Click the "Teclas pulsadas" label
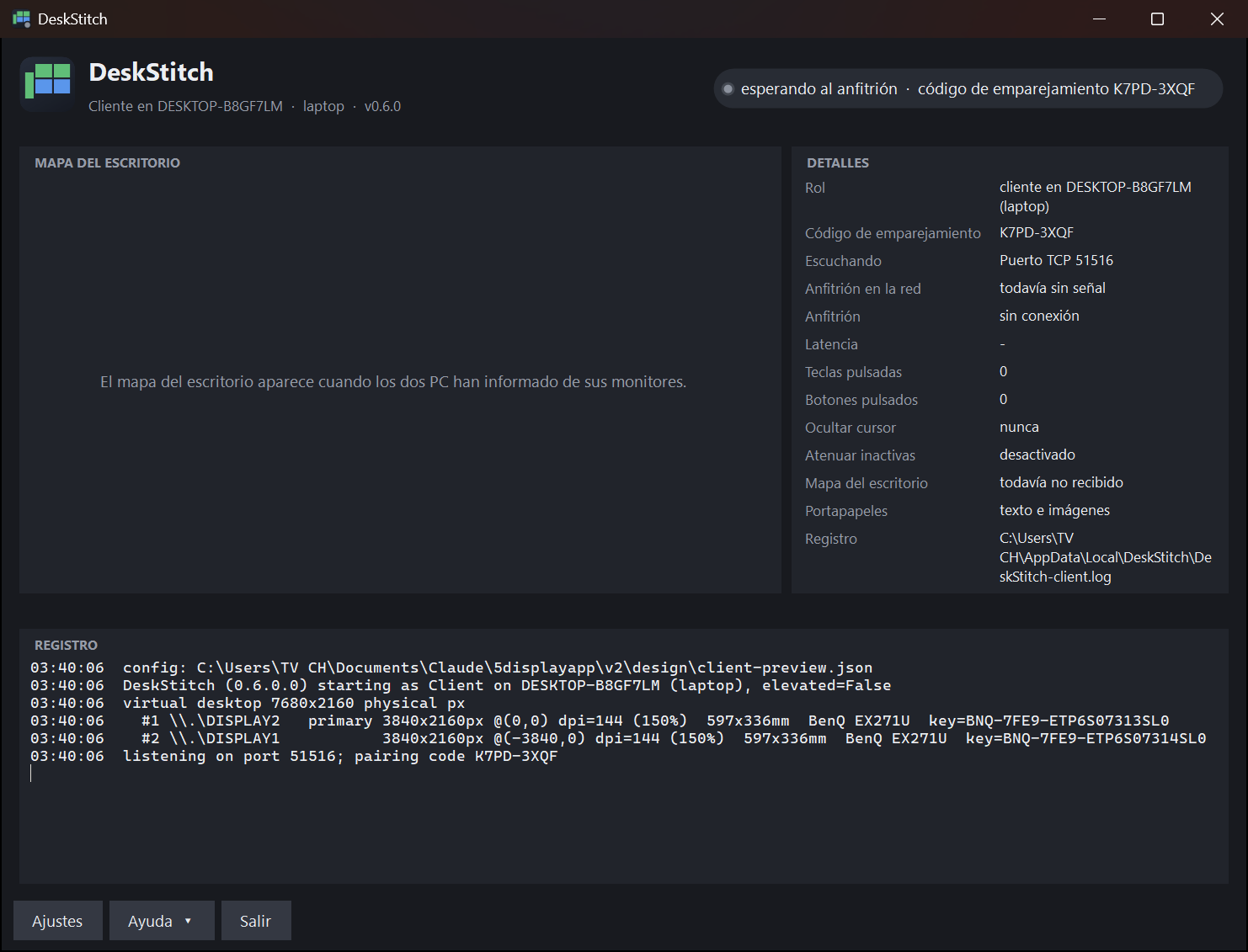This screenshot has width=1248, height=952. click(853, 372)
